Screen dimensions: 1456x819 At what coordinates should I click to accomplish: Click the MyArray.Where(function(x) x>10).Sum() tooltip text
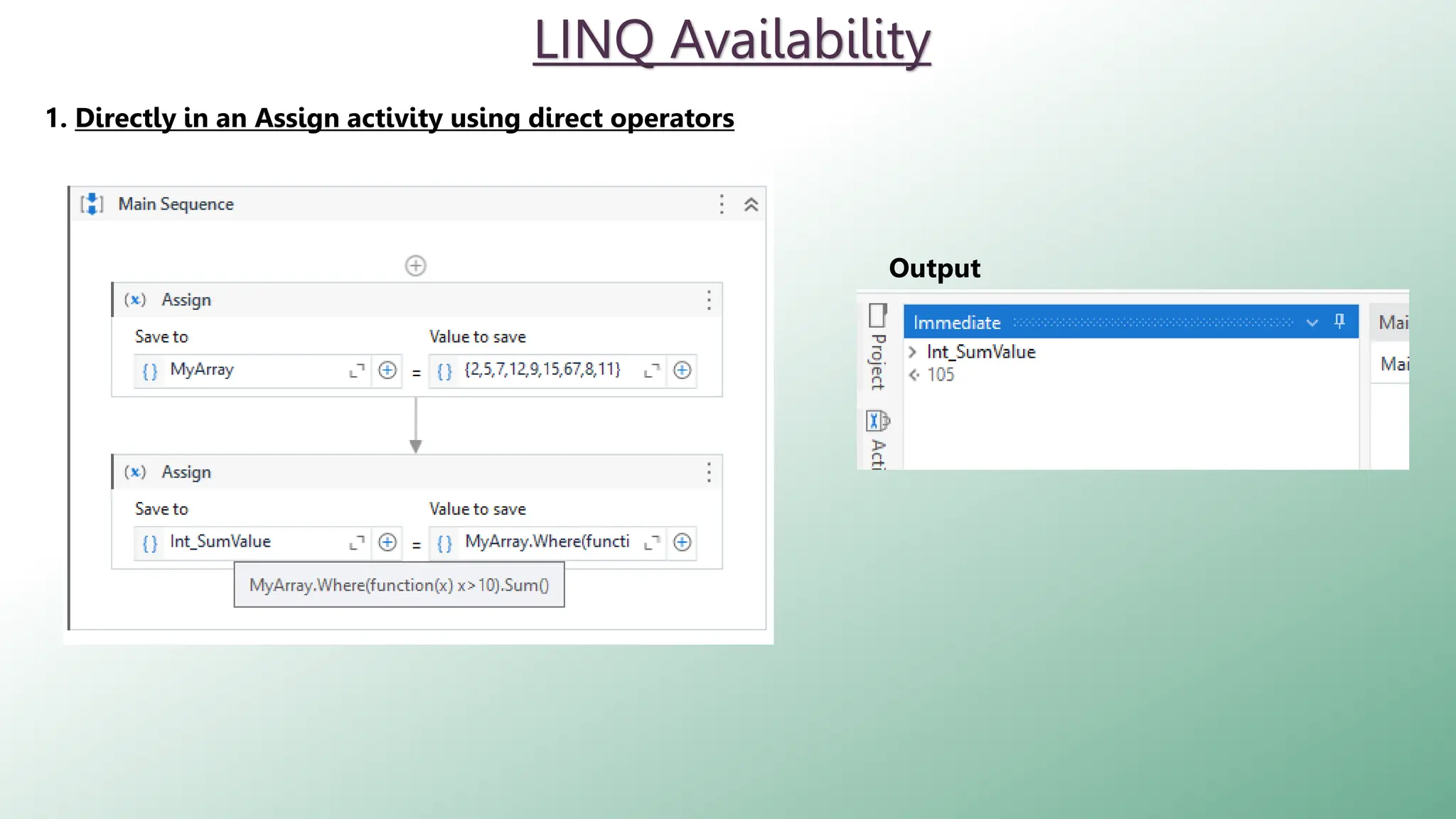[x=399, y=585]
